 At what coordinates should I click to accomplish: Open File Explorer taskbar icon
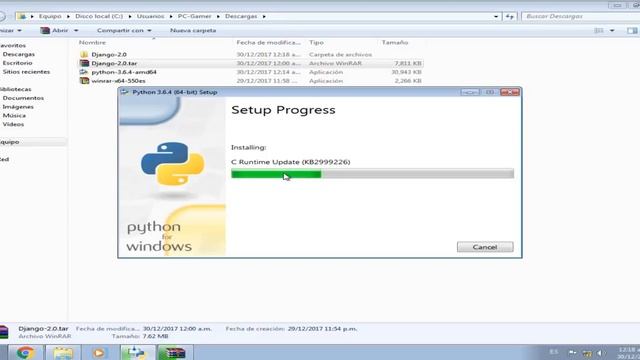click(62, 352)
